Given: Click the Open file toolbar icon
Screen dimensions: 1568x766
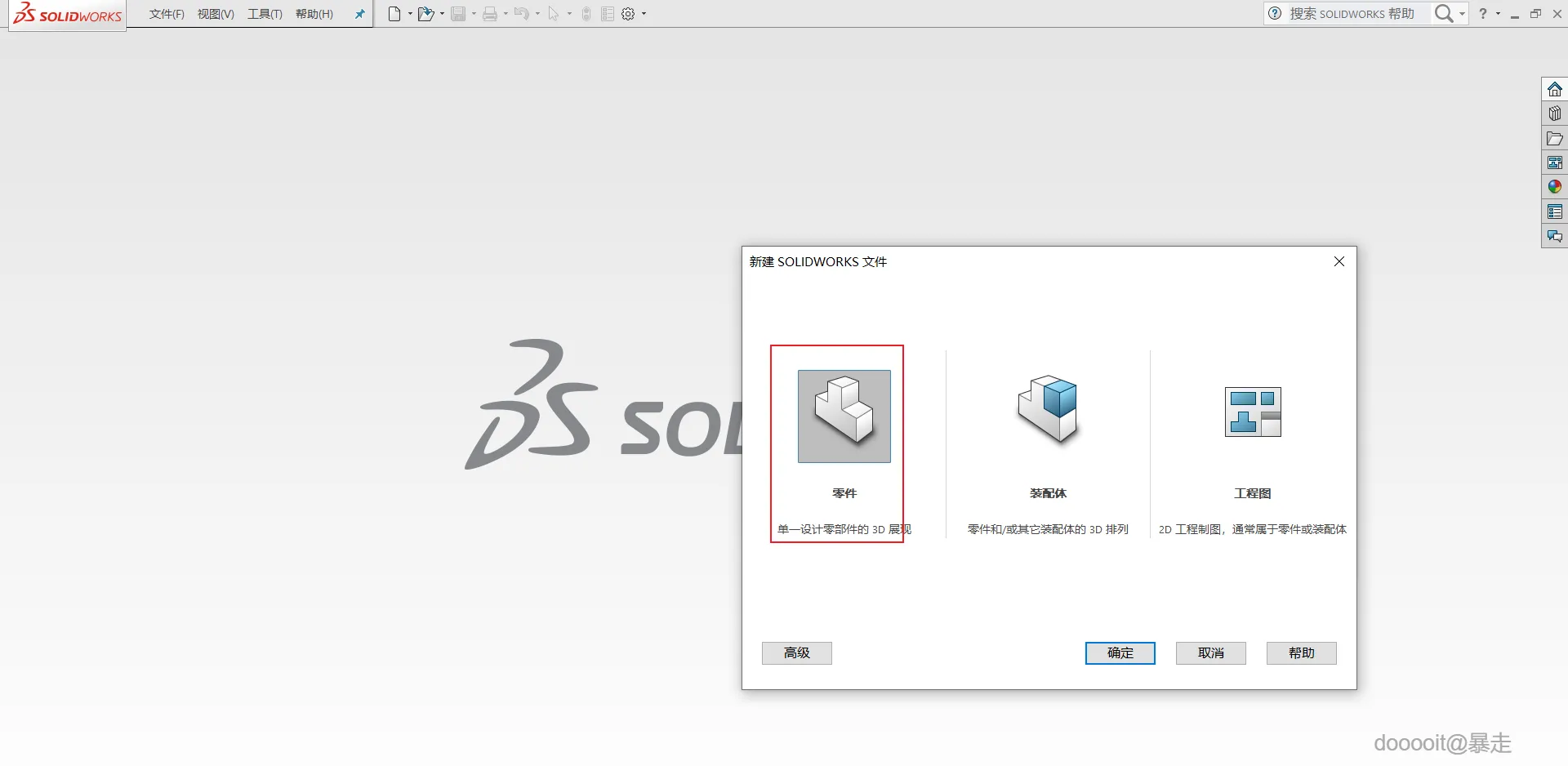Looking at the screenshot, I should point(425,14).
